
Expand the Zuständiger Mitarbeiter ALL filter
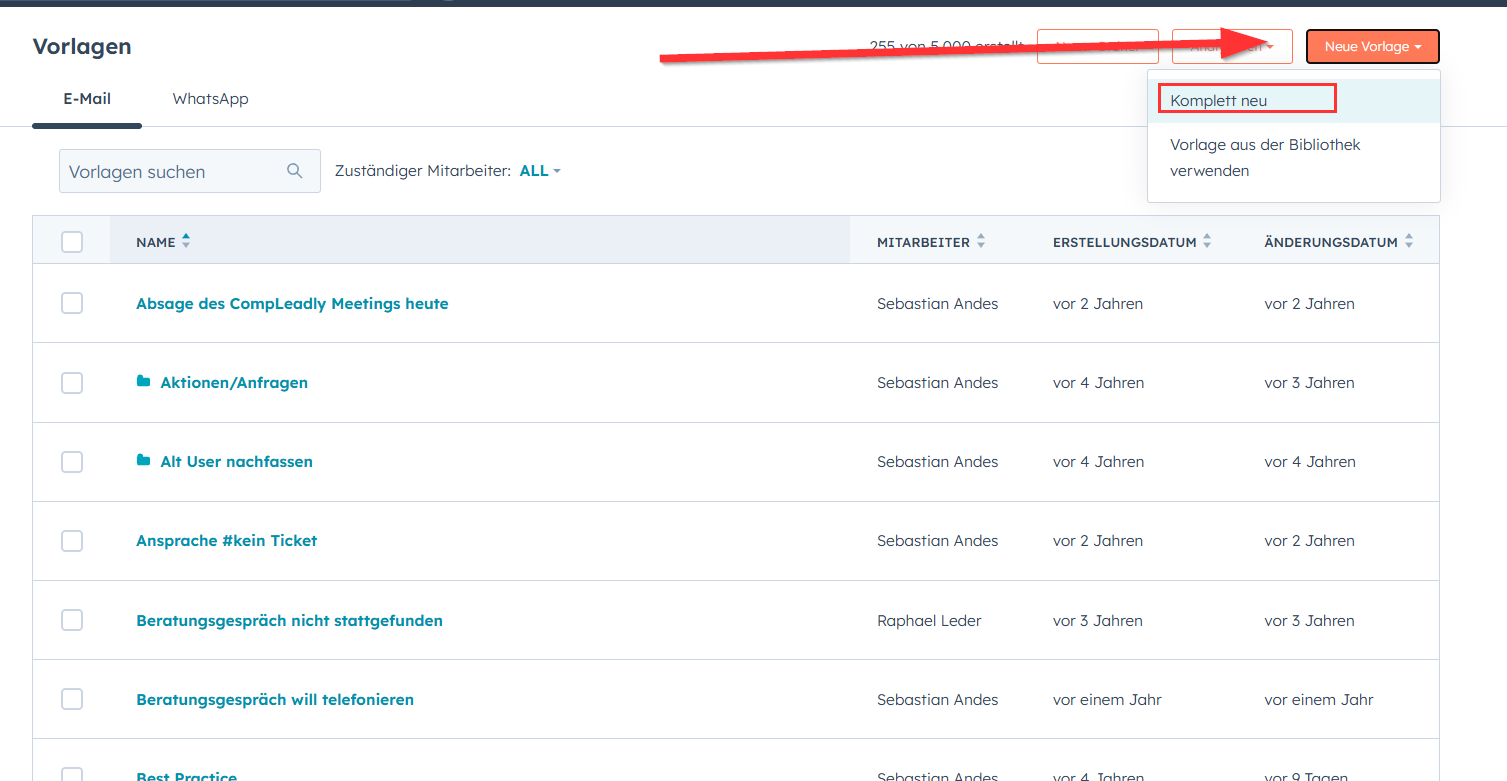point(540,171)
